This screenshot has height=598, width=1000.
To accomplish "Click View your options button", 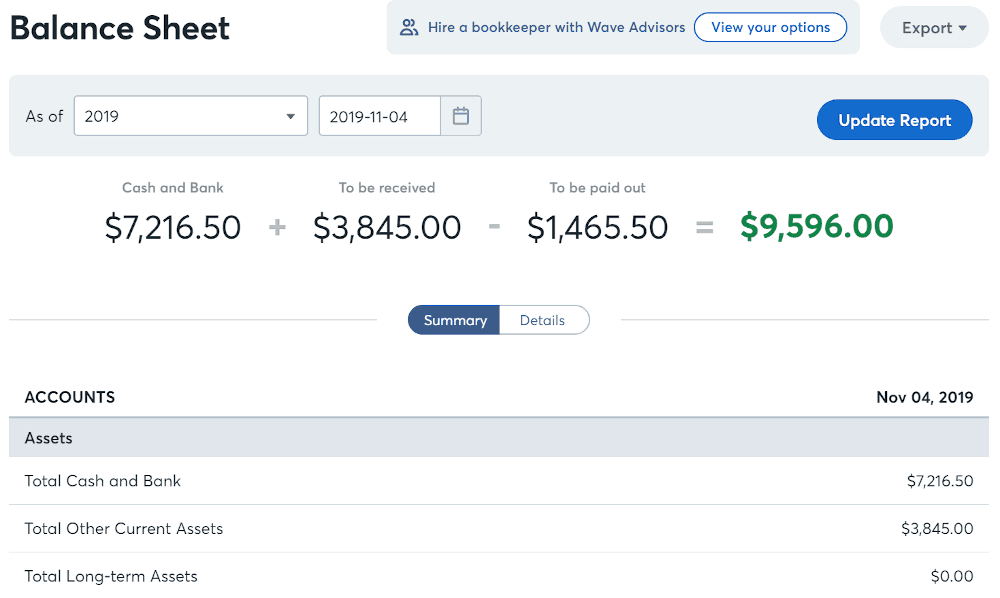I will [x=770, y=27].
